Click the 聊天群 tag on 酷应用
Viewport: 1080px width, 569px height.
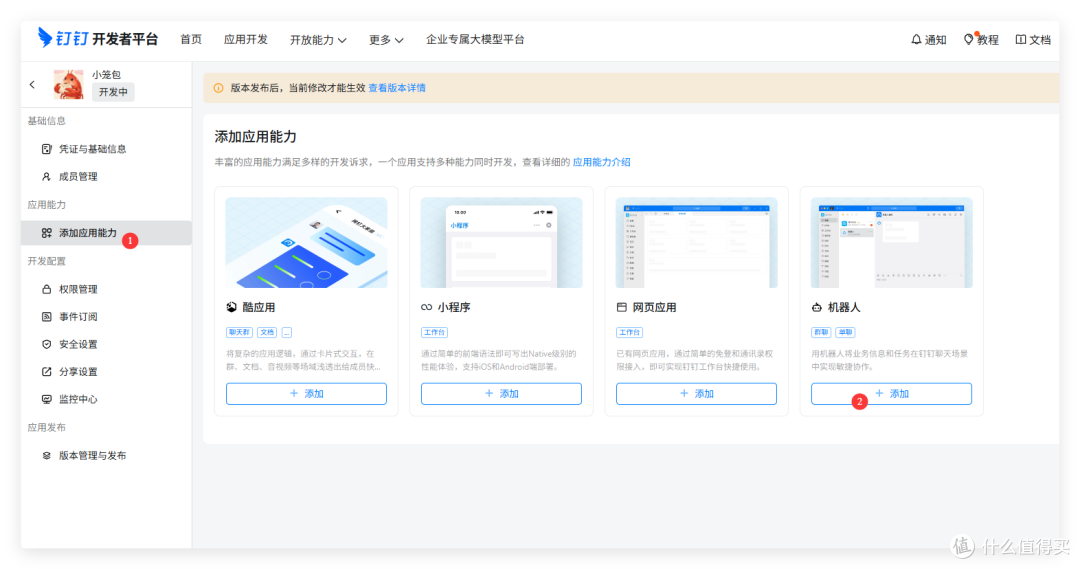tap(239, 333)
